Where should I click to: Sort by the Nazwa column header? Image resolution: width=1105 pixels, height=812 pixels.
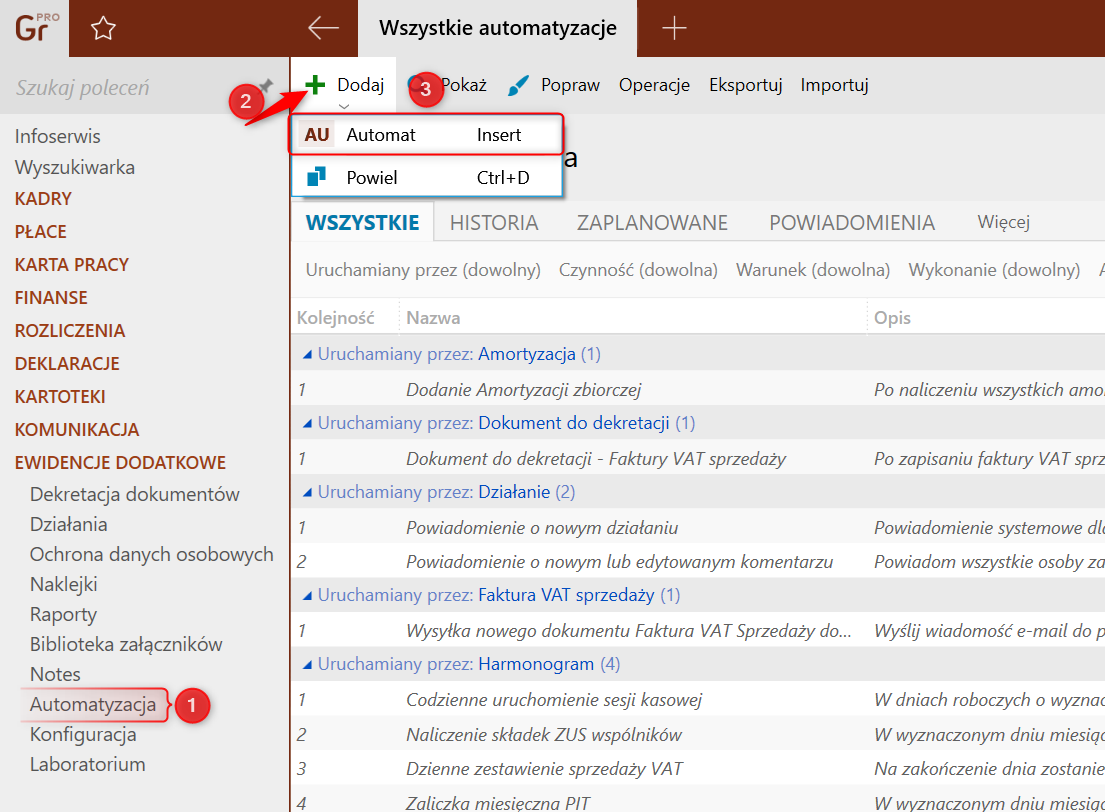[x=433, y=318]
